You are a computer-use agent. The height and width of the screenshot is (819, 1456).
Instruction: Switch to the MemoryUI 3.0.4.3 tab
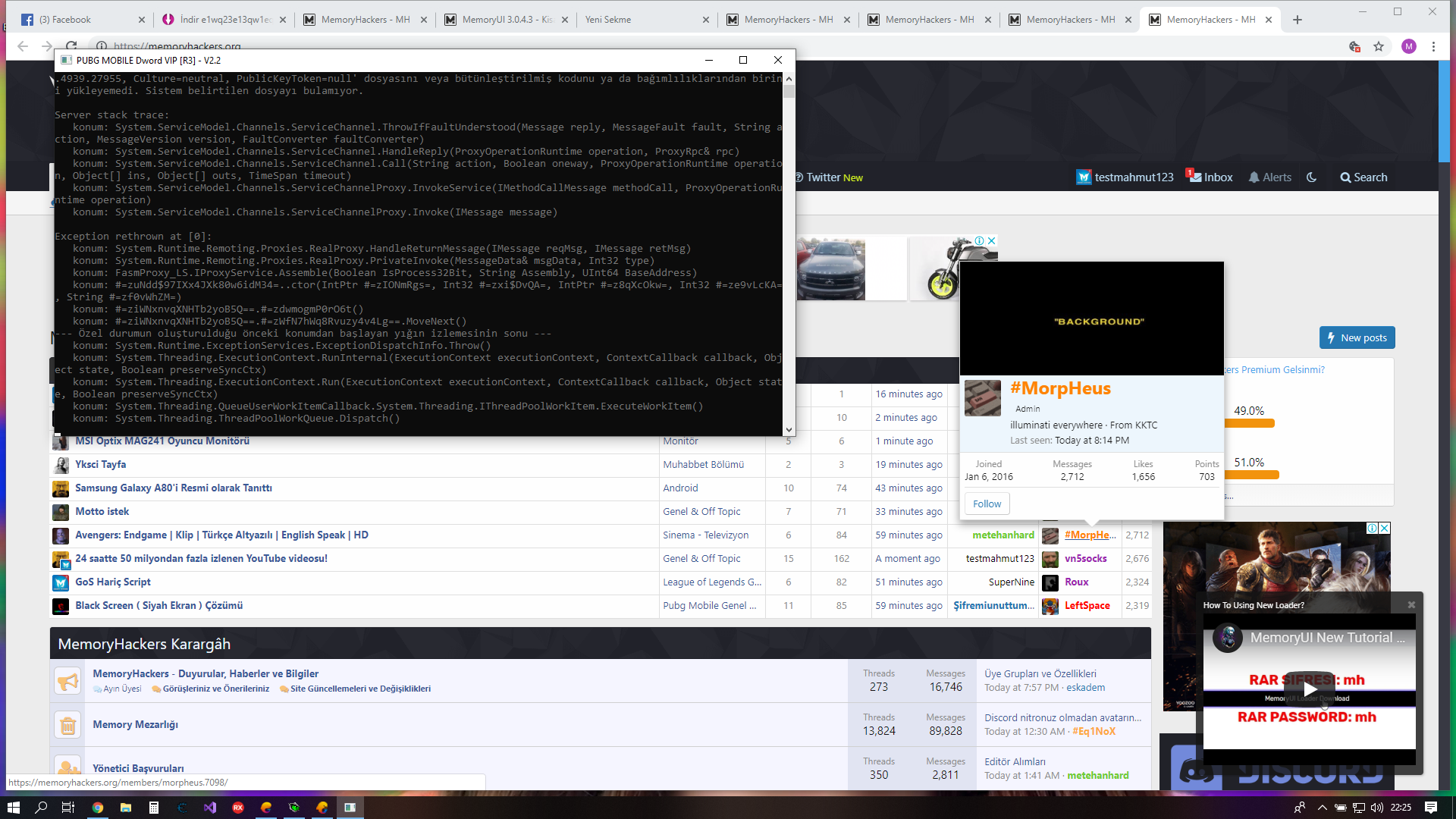507,20
